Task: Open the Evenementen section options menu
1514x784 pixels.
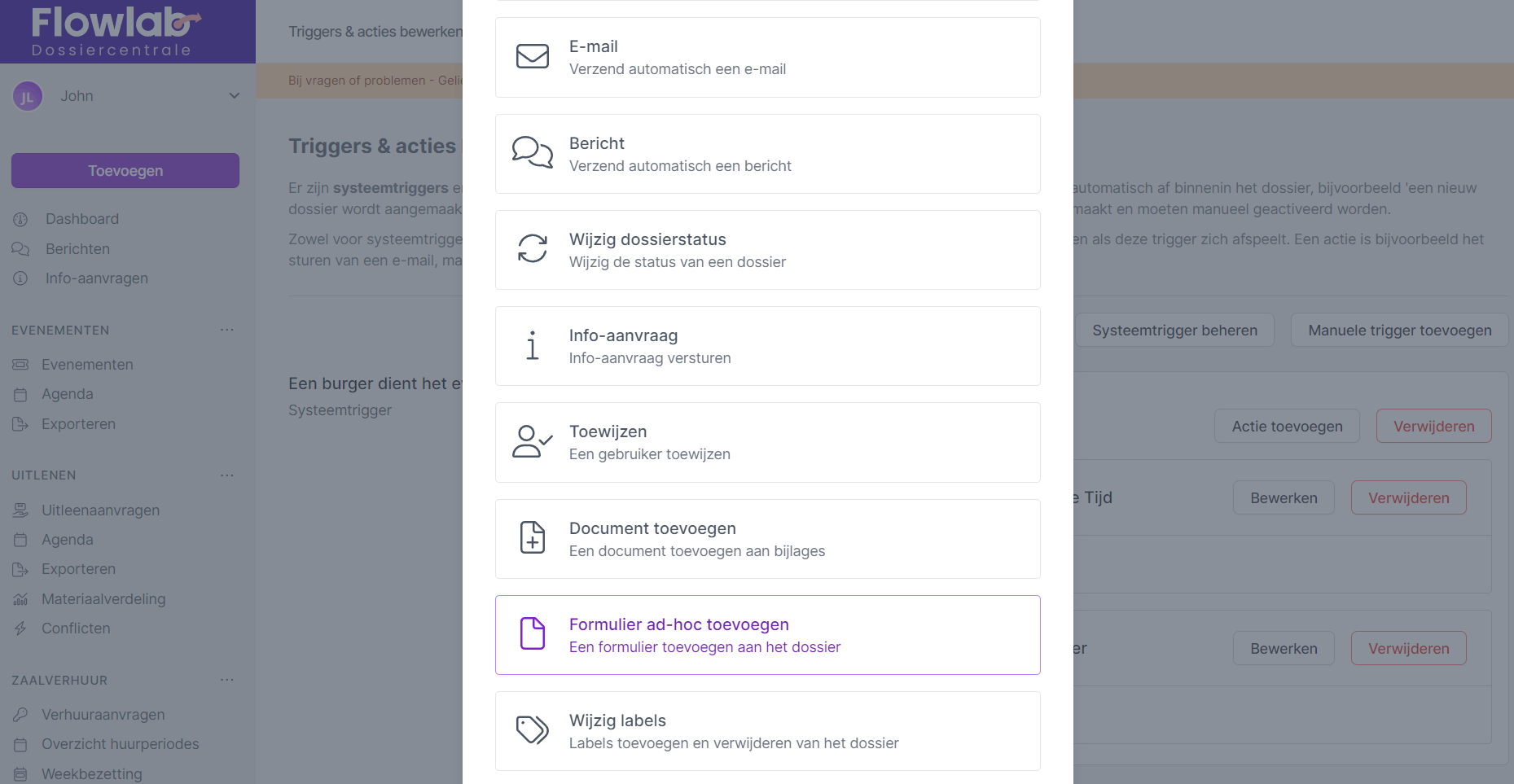Action: [x=227, y=330]
